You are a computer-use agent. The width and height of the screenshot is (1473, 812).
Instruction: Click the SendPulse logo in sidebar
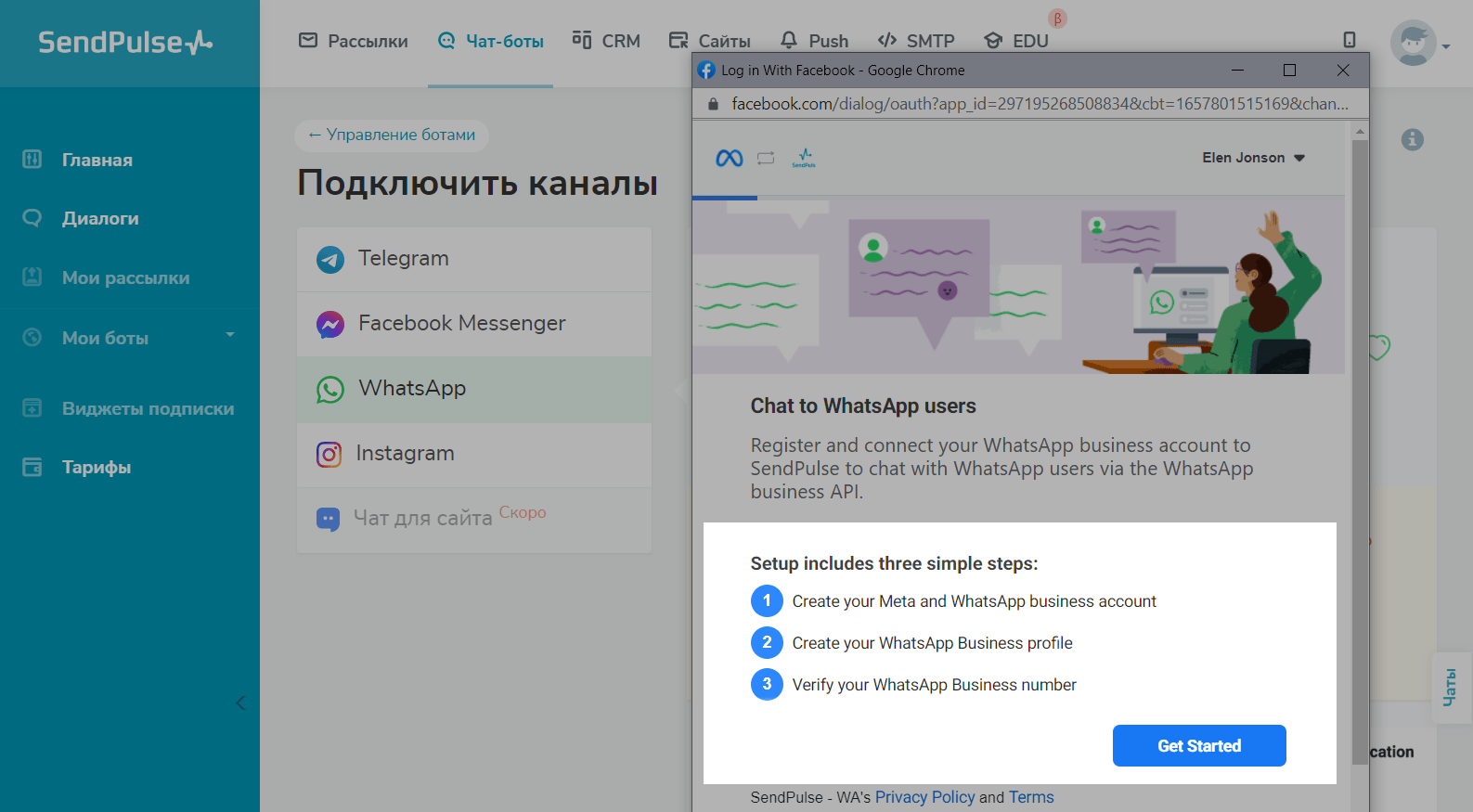pos(125,43)
